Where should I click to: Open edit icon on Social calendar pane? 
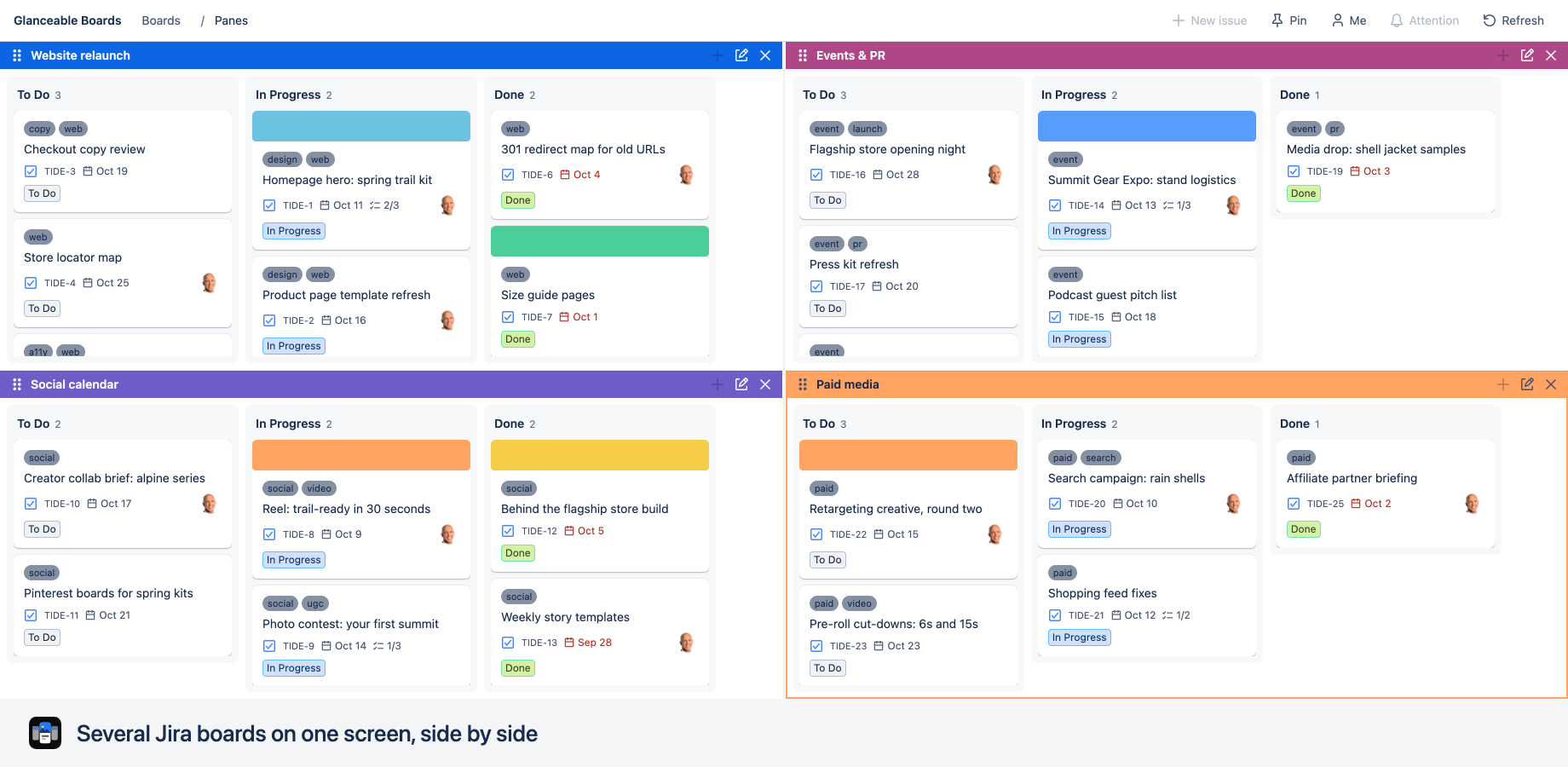pos(741,384)
